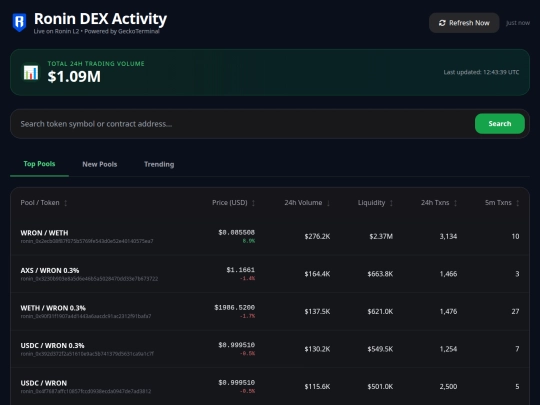The height and width of the screenshot is (405, 540).
Task: Click the green Search button
Action: 500,124
